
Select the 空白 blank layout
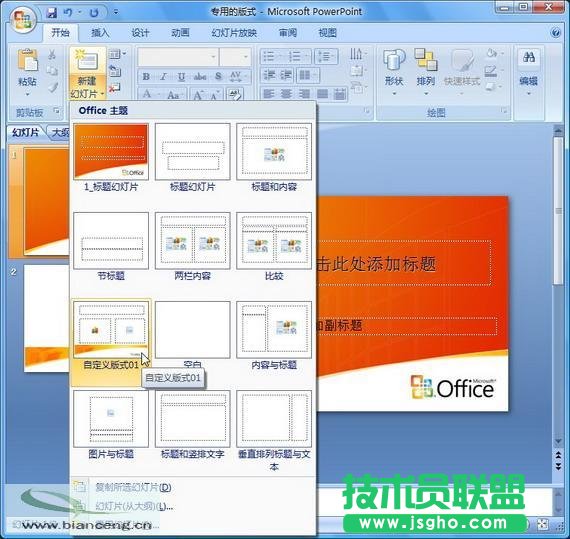[193, 335]
